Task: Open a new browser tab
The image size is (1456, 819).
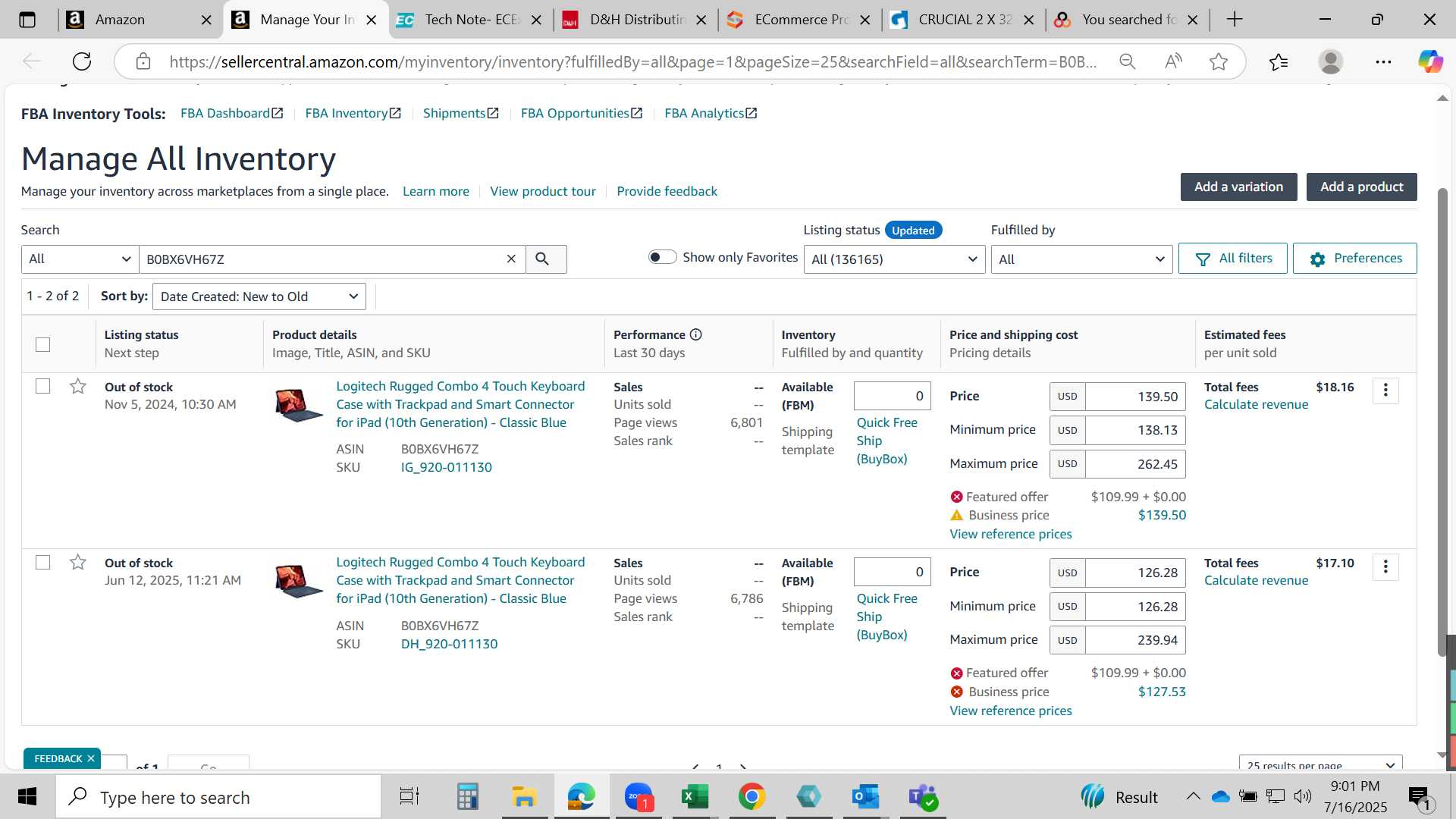Action: (x=1235, y=19)
